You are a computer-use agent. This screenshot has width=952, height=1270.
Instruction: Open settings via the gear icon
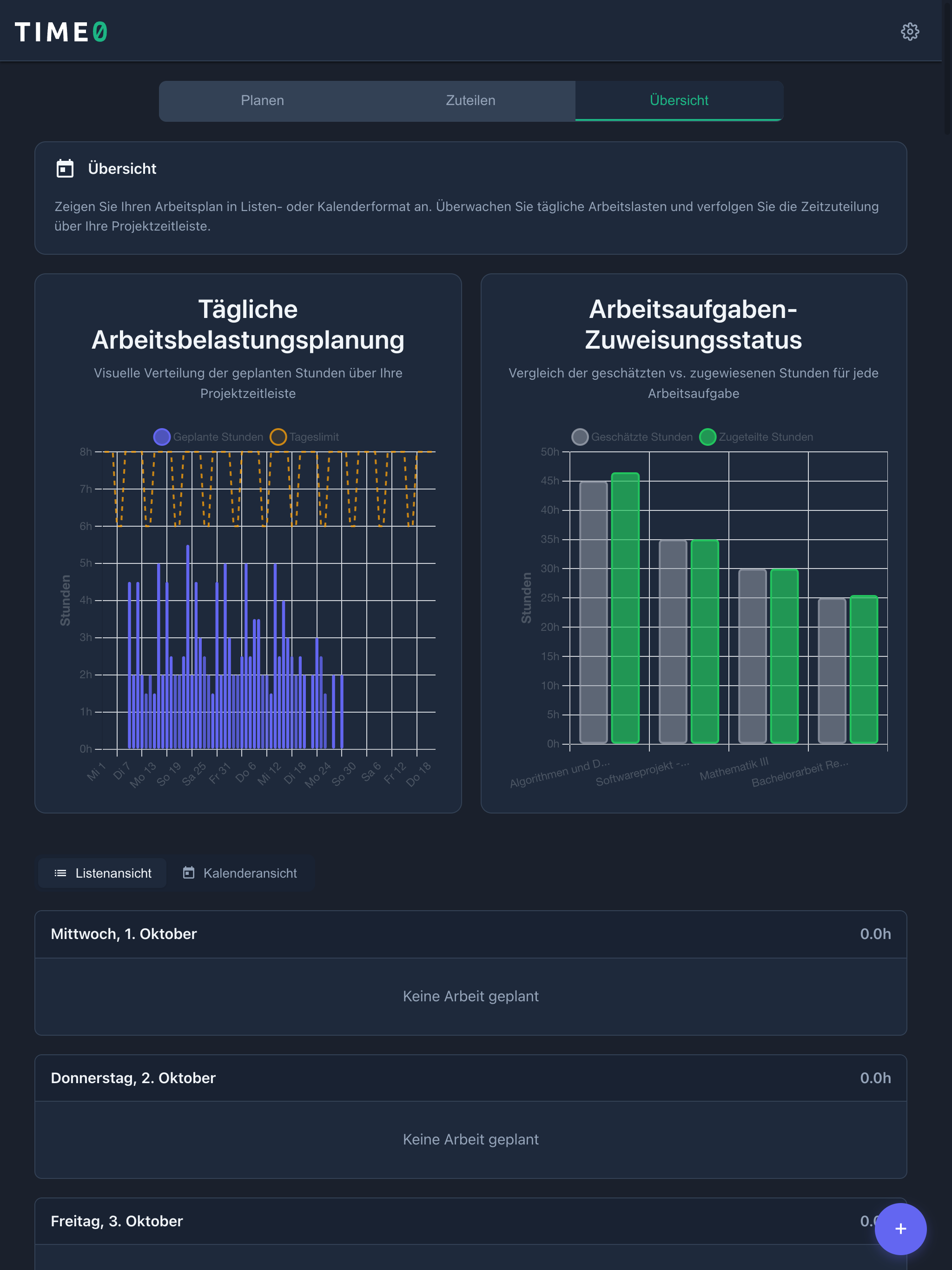point(910,32)
